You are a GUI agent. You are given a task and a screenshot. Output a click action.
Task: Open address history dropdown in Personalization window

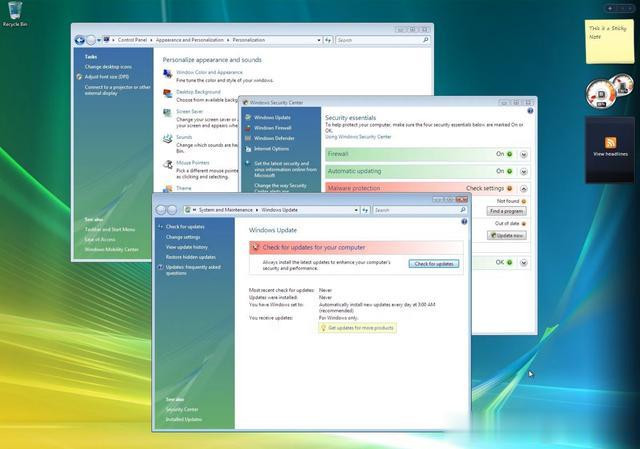318,40
